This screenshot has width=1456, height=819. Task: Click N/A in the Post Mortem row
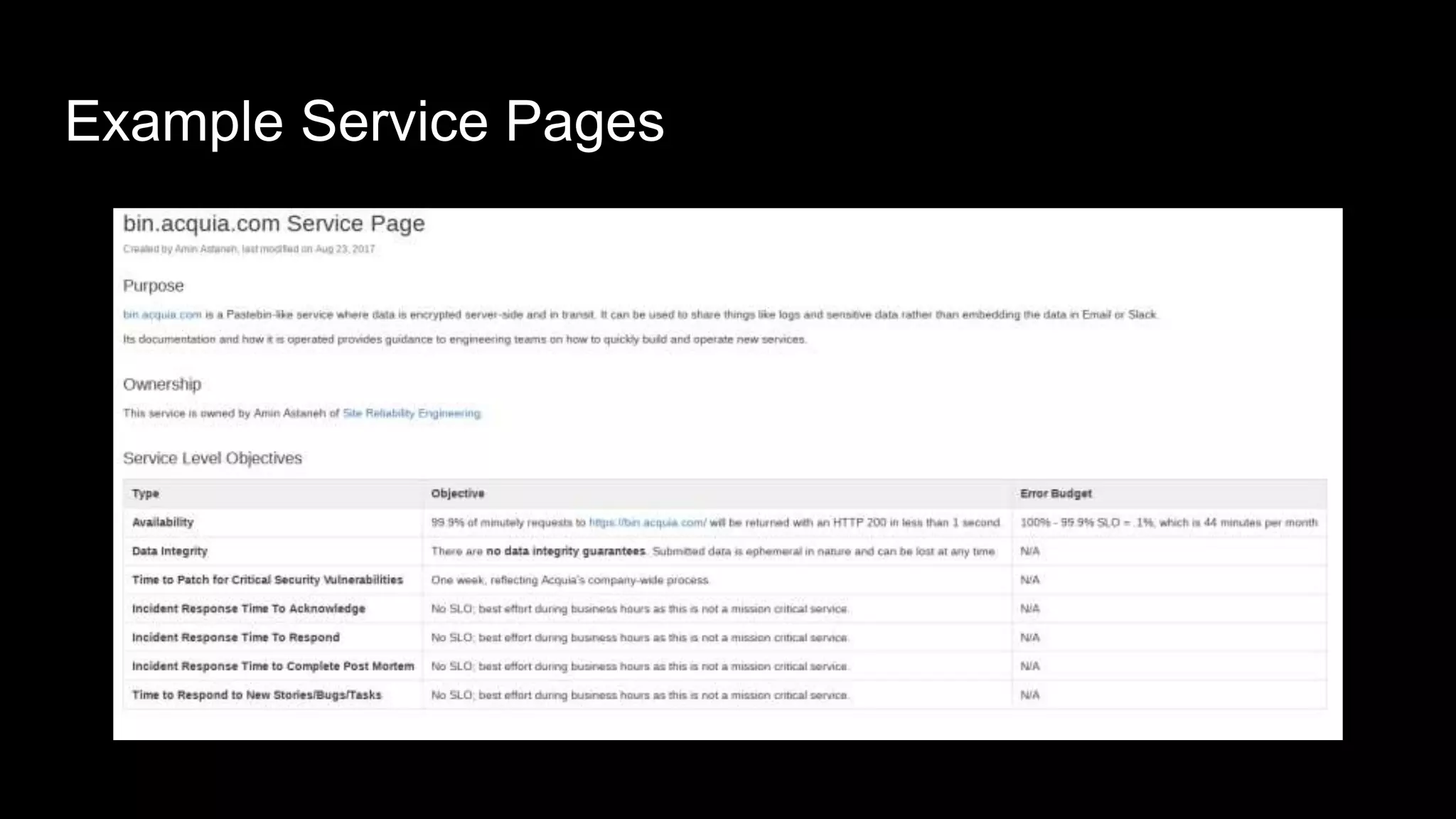click(1030, 666)
